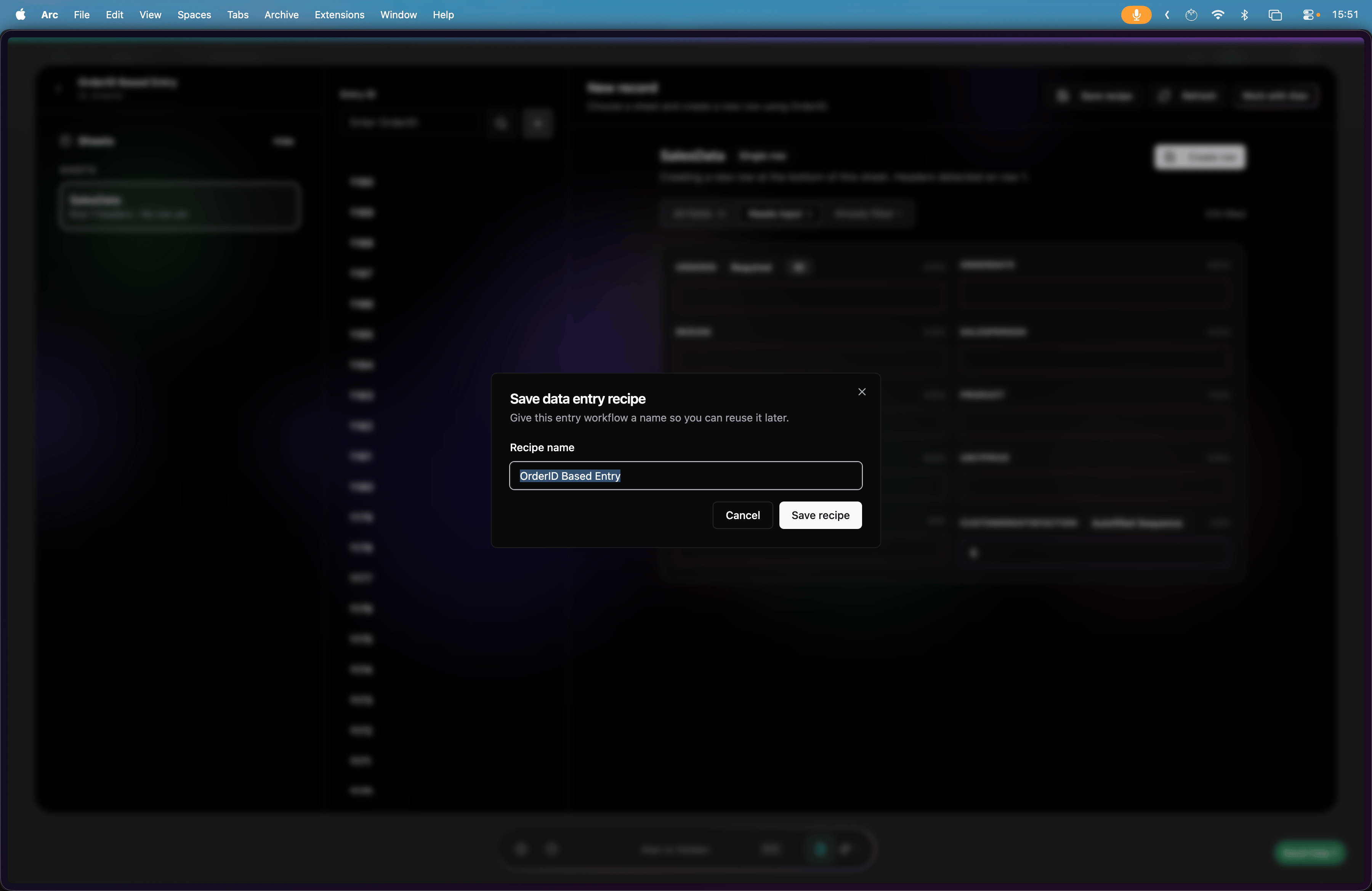This screenshot has height=891, width=1372.
Task: Open the Bluetooth status menu
Action: (1244, 14)
